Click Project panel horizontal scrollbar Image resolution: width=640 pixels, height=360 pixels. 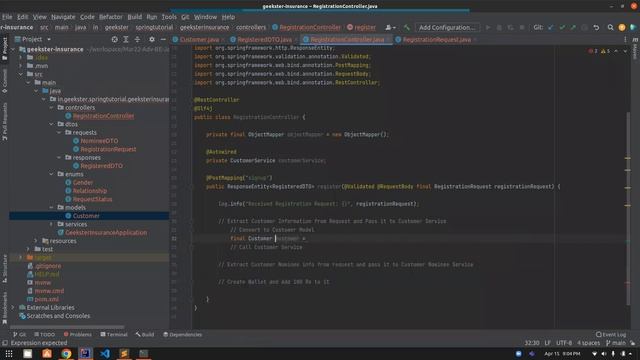tap(67, 327)
